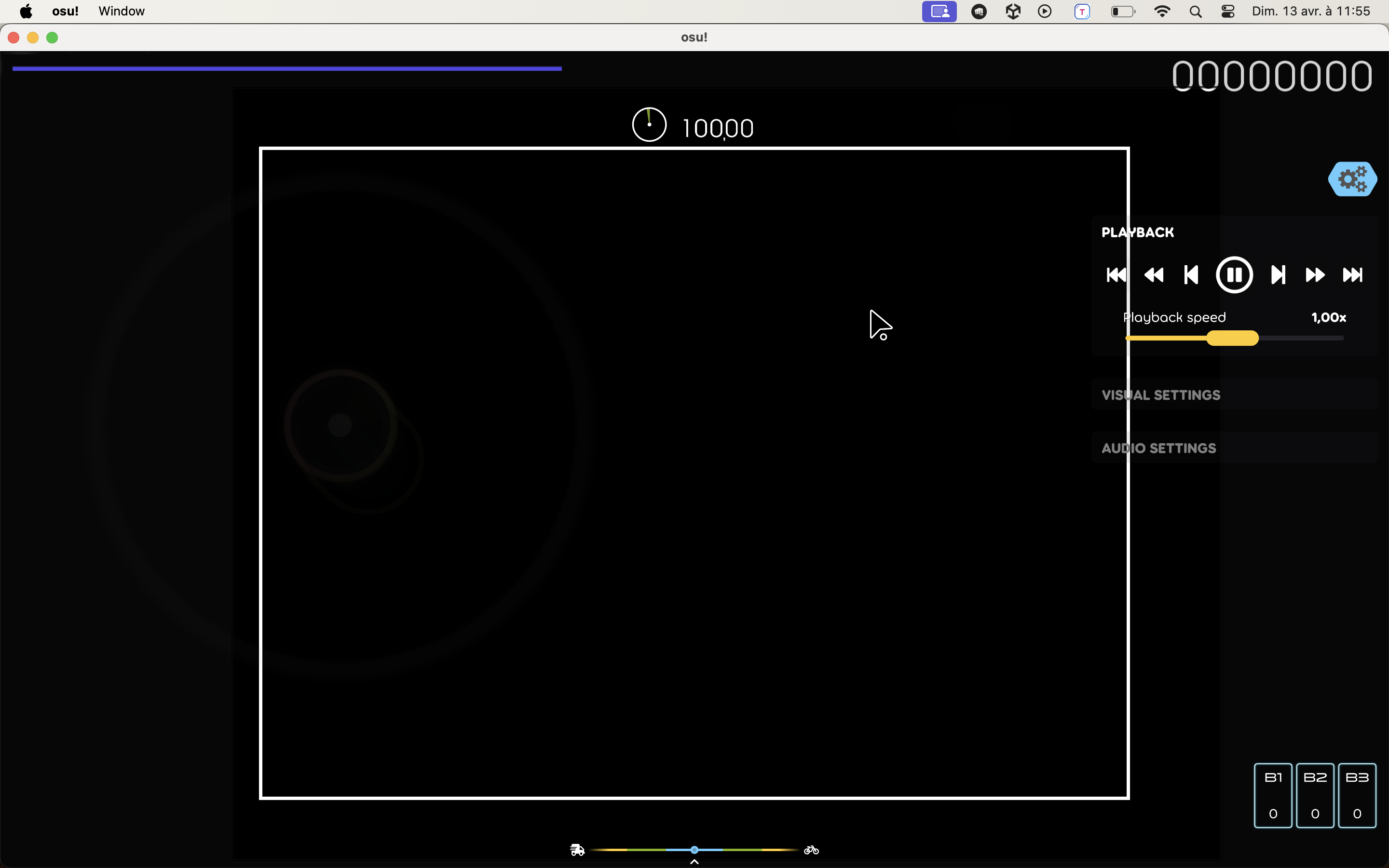Expand the Visual Settings section
Image resolution: width=1389 pixels, height=868 pixels.
[x=1160, y=394]
